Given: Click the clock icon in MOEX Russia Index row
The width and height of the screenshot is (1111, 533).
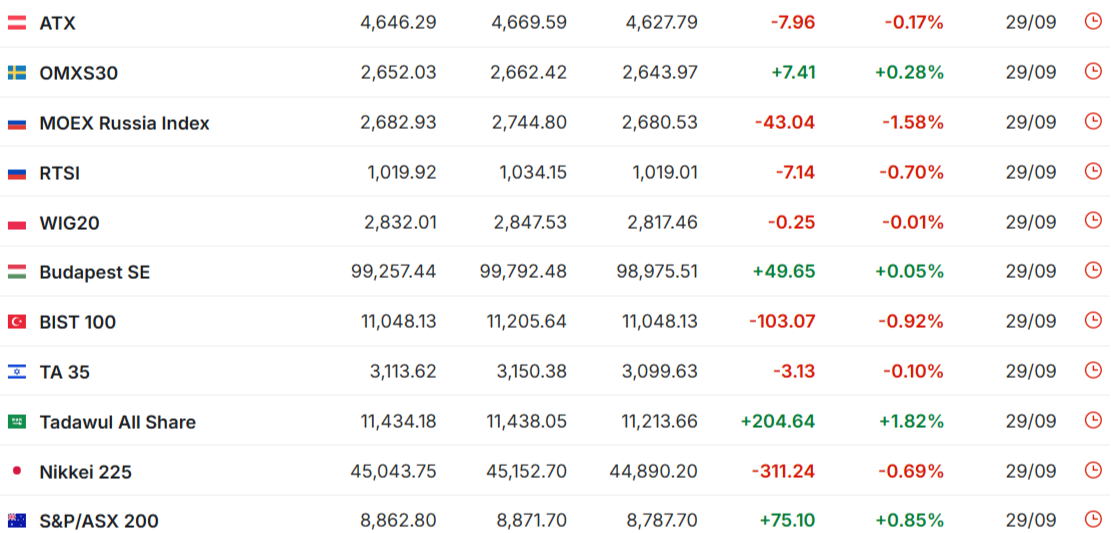Looking at the screenshot, I should (1093, 121).
